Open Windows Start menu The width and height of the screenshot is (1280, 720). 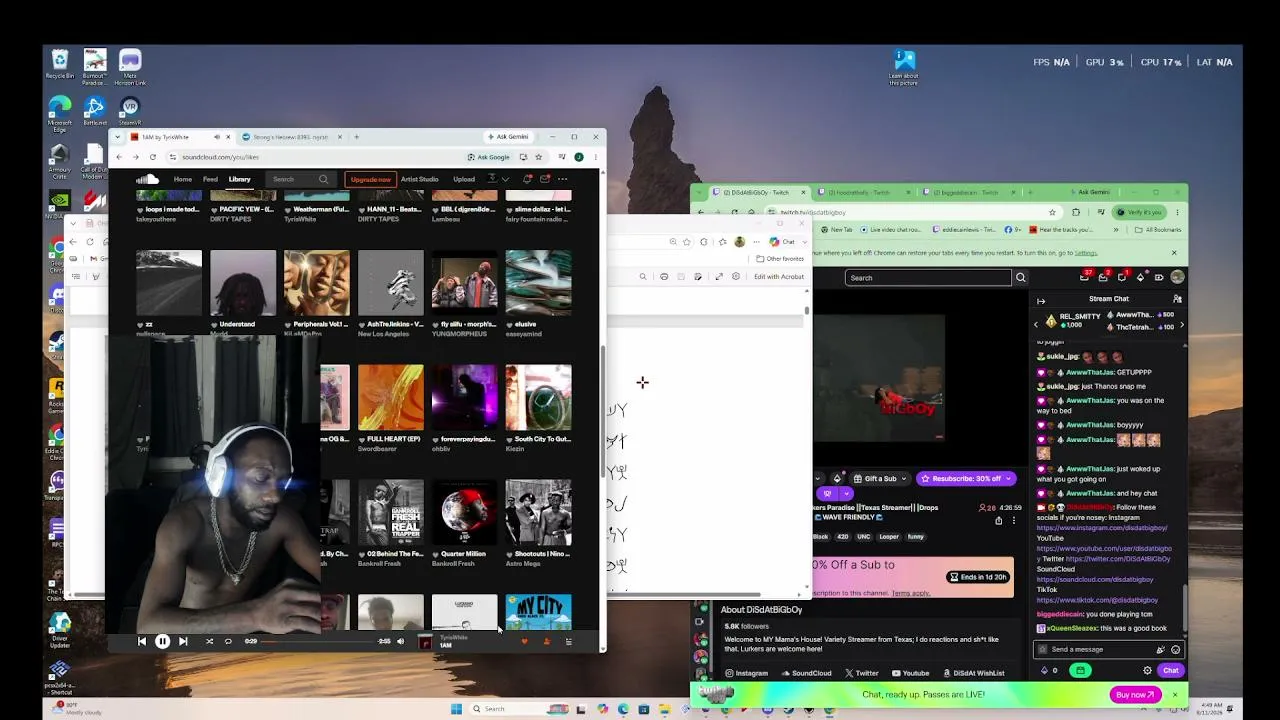pos(456,709)
